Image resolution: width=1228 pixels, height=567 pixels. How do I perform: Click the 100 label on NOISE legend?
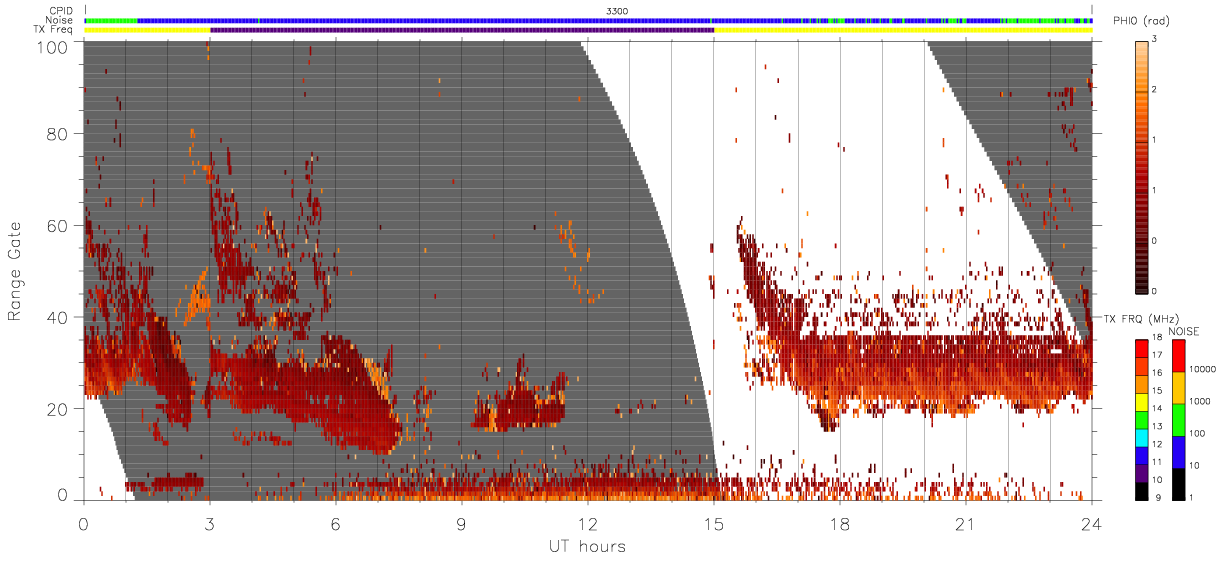pos(1197,433)
